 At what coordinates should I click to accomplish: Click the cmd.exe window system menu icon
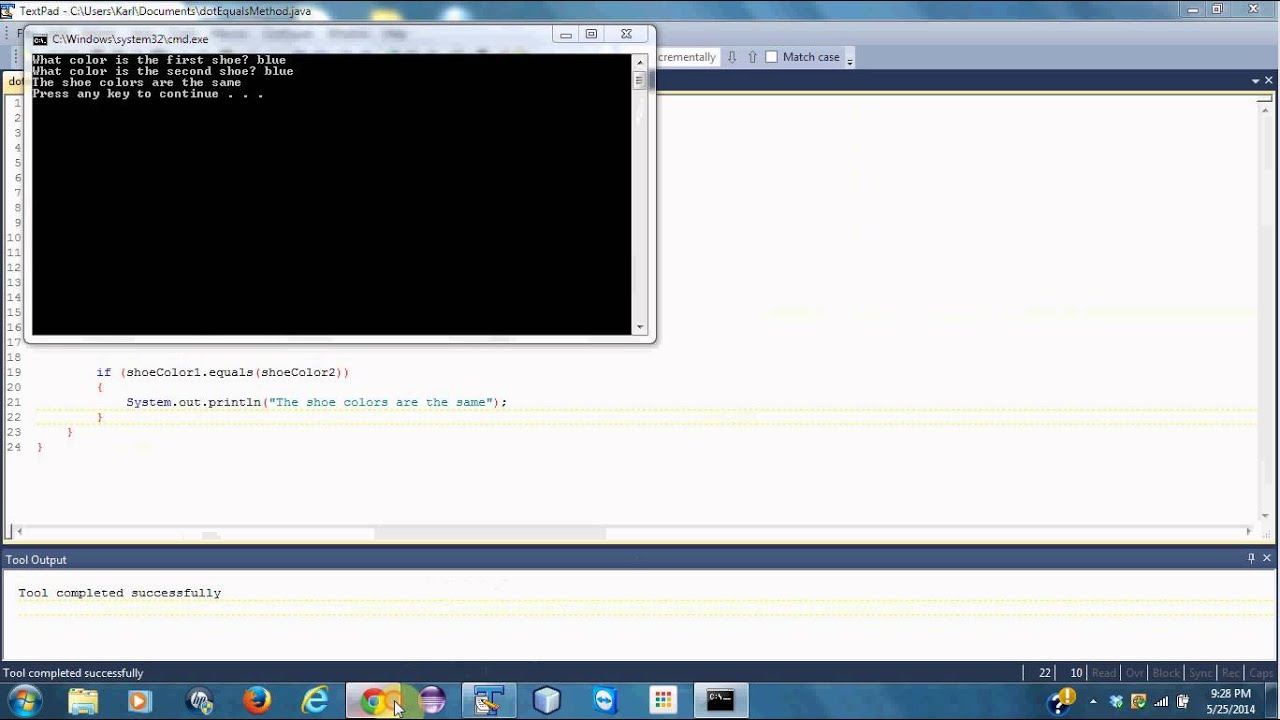click(x=39, y=40)
